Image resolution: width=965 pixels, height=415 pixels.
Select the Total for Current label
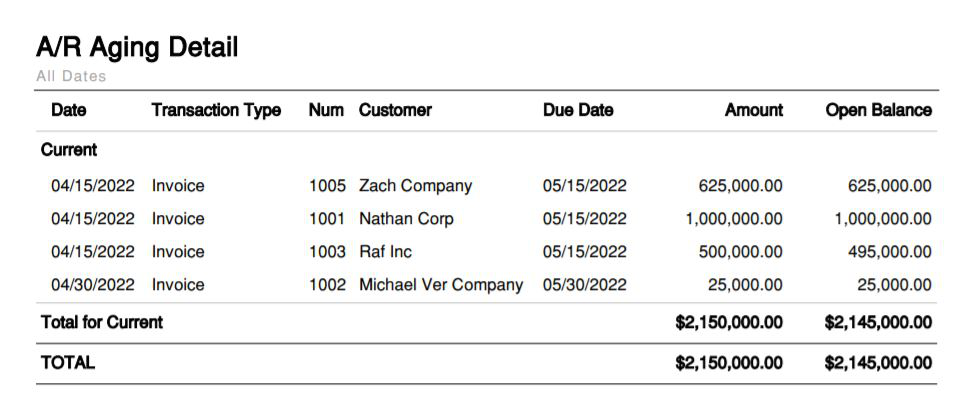pyautogui.click(x=101, y=323)
